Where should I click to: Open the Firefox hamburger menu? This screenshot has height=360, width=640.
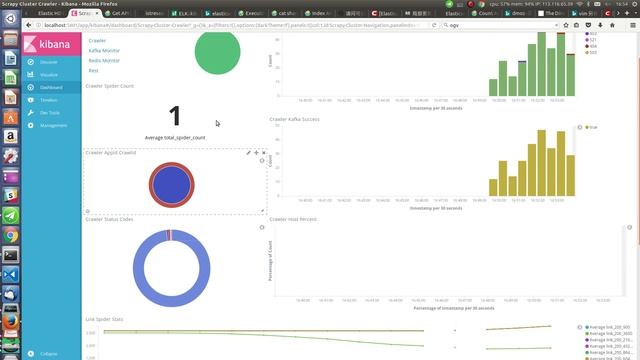point(633,25)
